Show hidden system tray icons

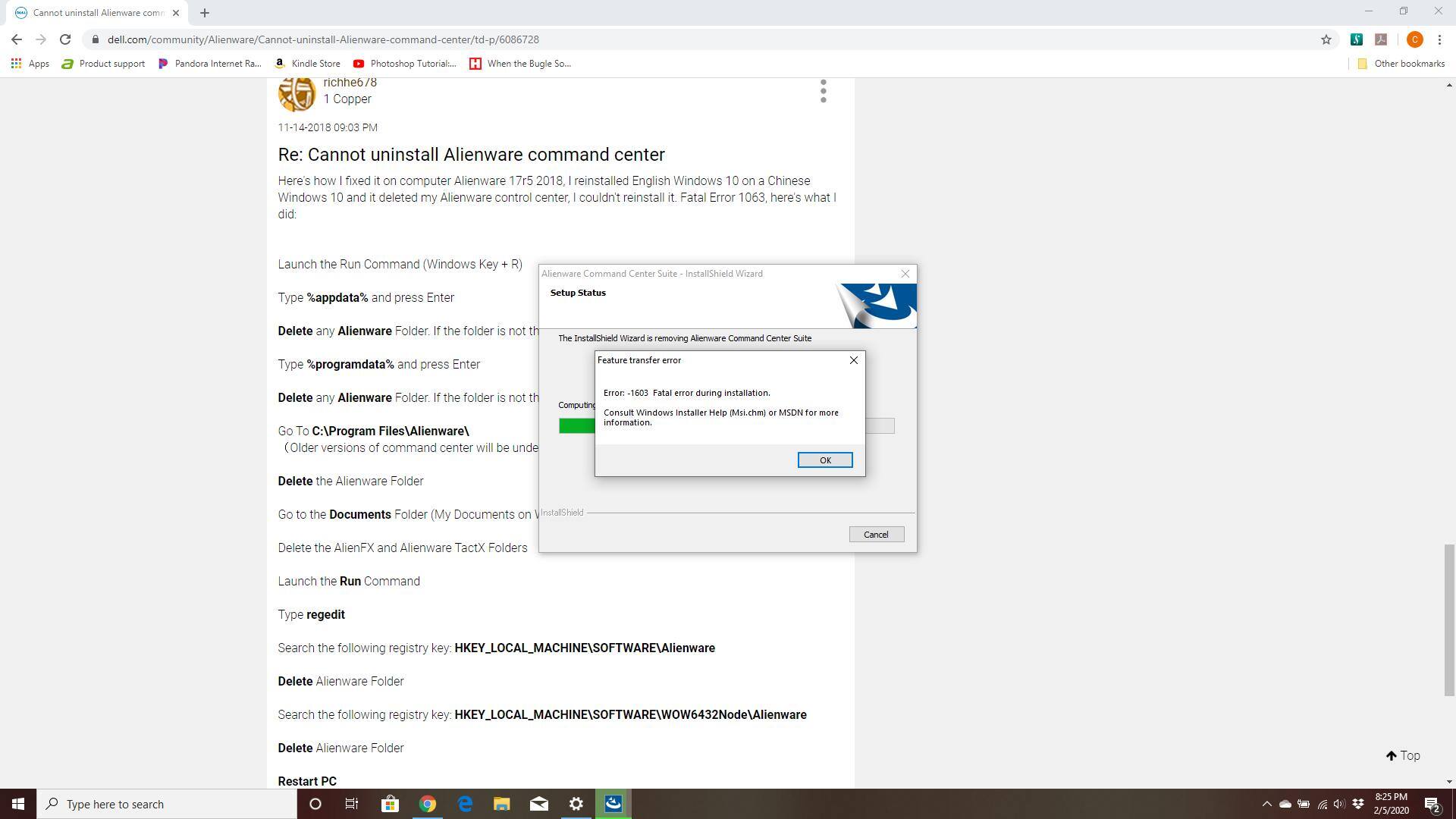coord(1266,804)
